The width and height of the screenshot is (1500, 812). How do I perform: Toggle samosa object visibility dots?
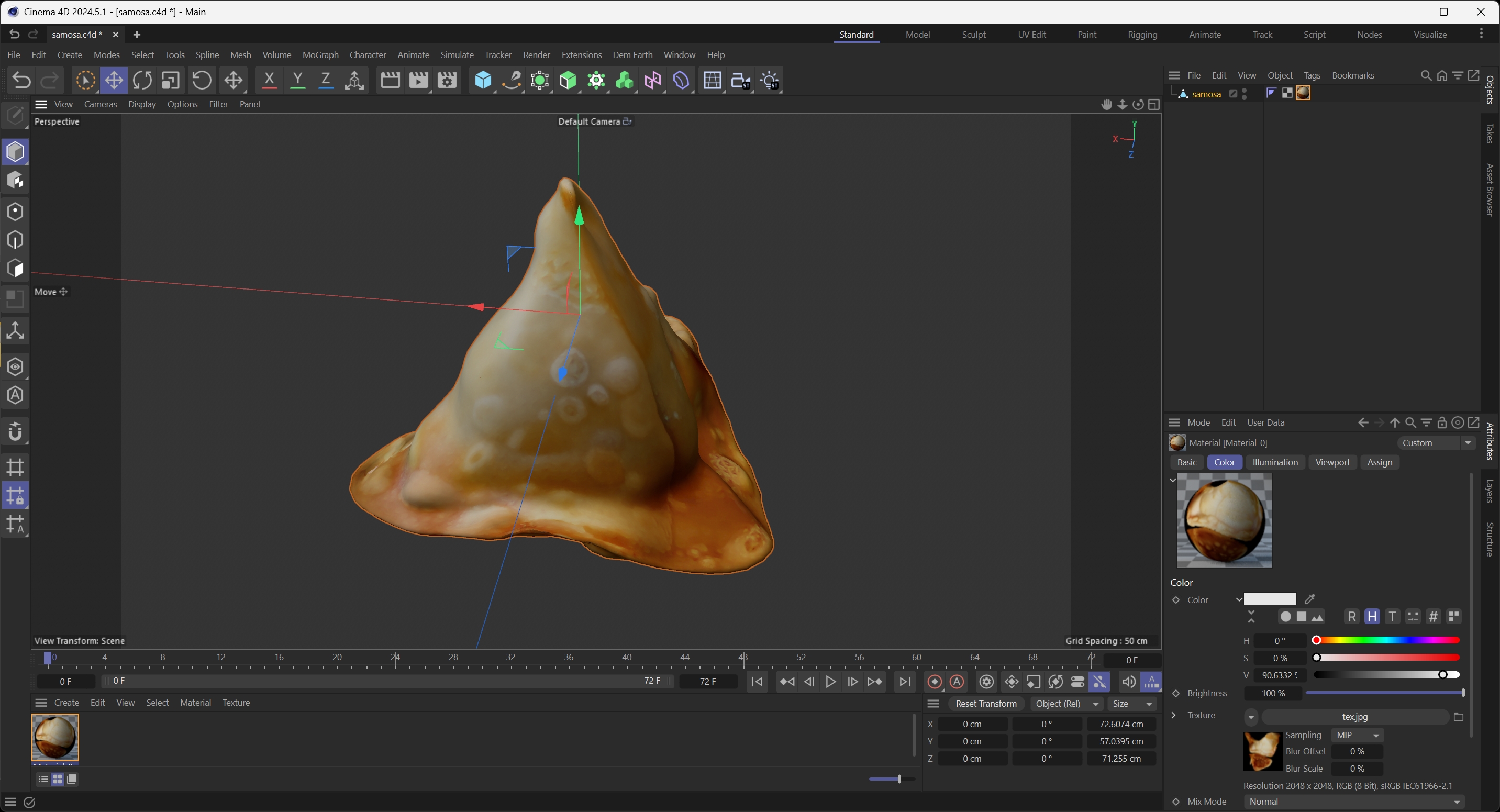[x=1245, y=94]
